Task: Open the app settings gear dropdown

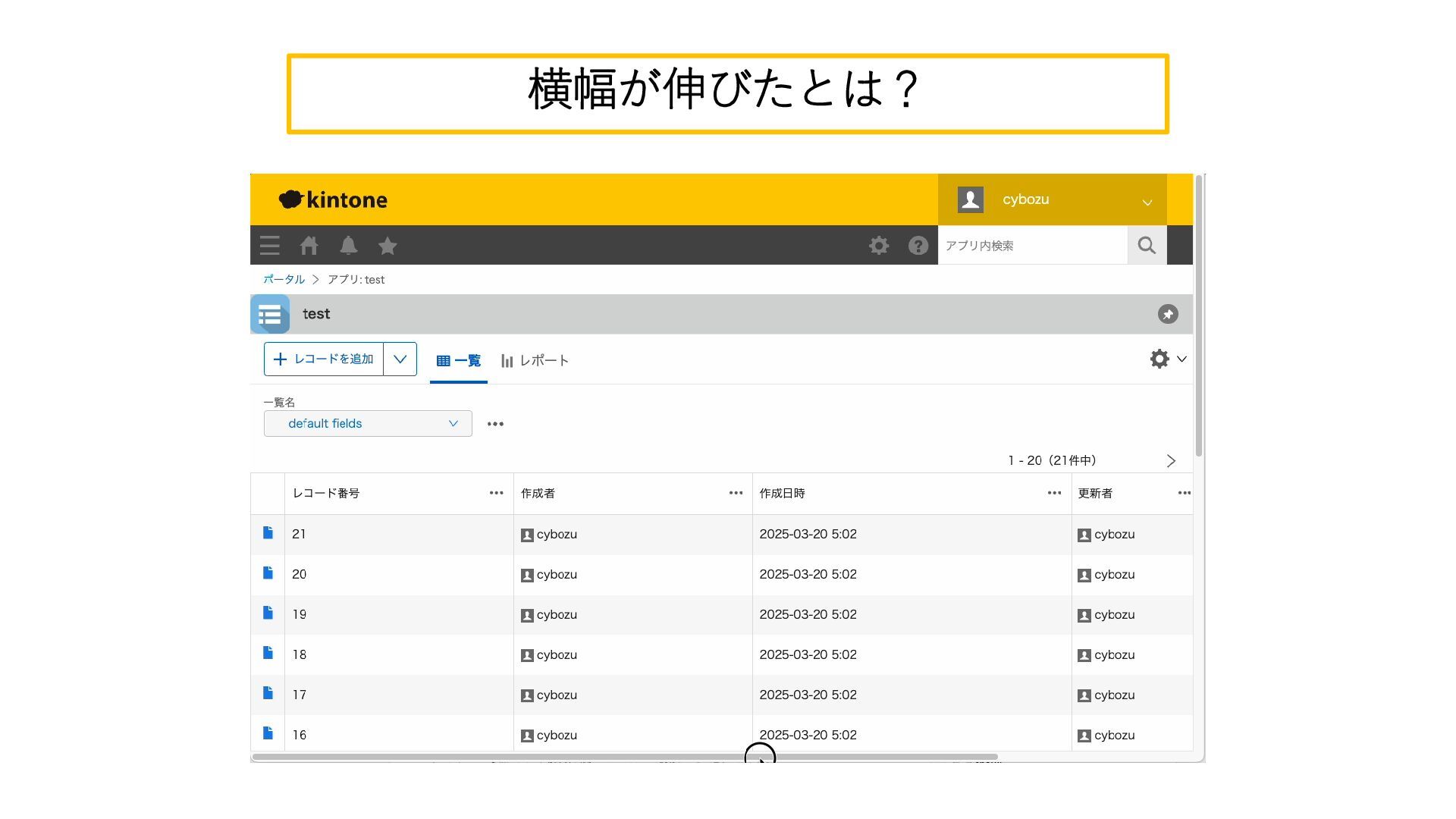Action: (1167, 359)
